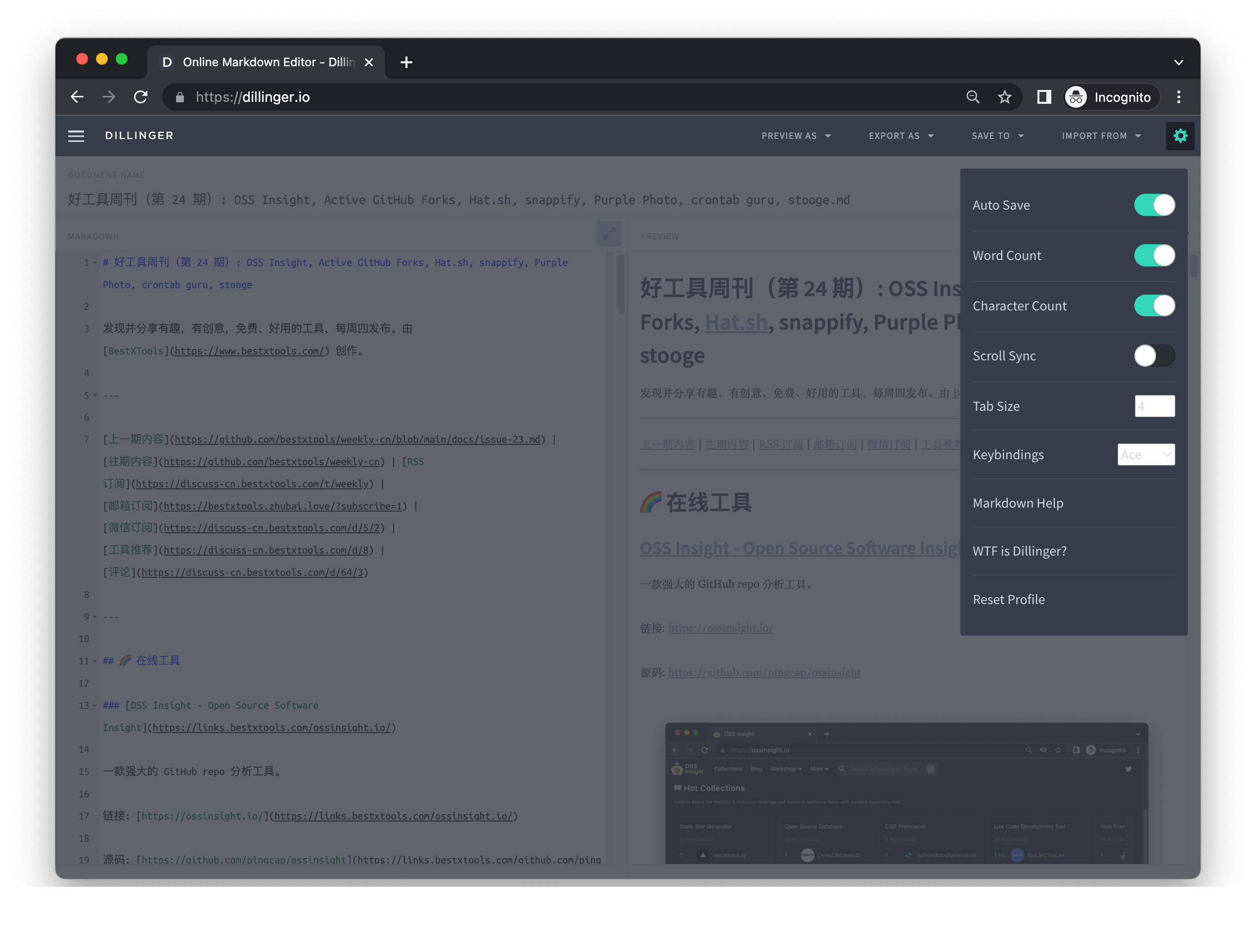The image size is (1256, 952).
Task: Click the browser reload icon
Action: coord(141,97)
